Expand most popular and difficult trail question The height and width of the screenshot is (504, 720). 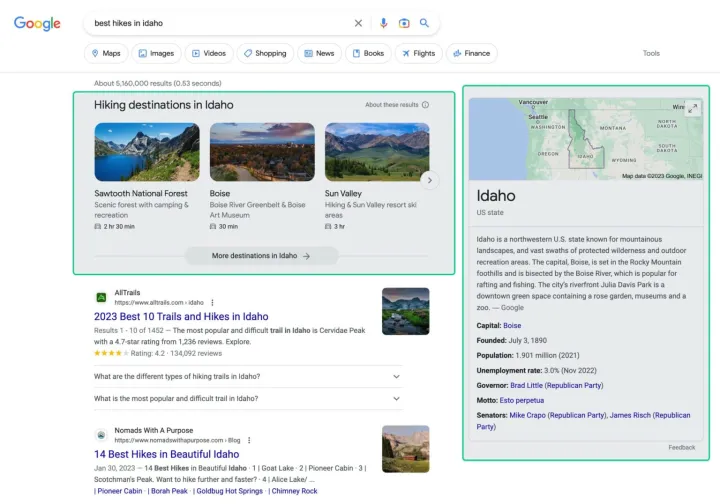[248, 398]
